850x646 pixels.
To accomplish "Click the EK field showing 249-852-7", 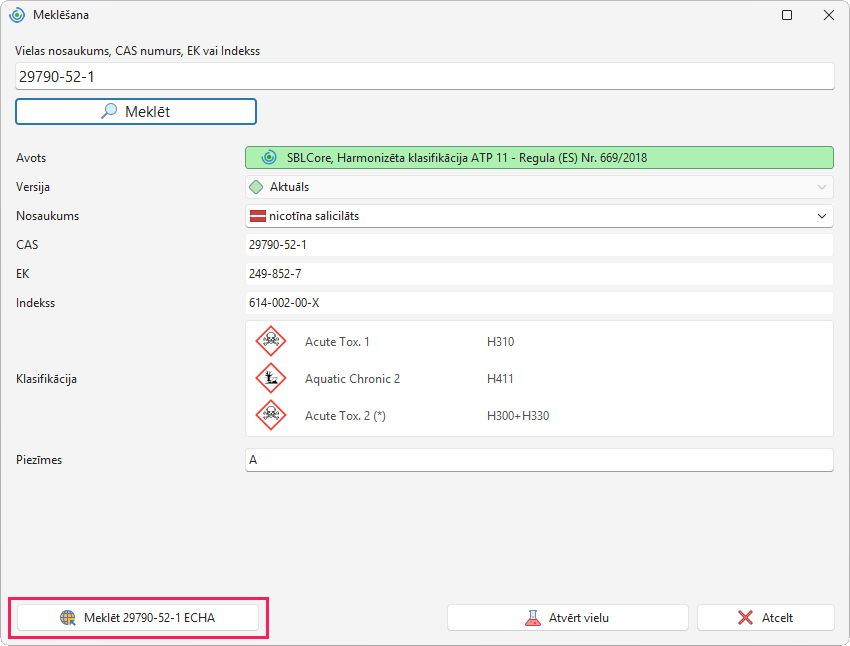I will tap(539, 274).
